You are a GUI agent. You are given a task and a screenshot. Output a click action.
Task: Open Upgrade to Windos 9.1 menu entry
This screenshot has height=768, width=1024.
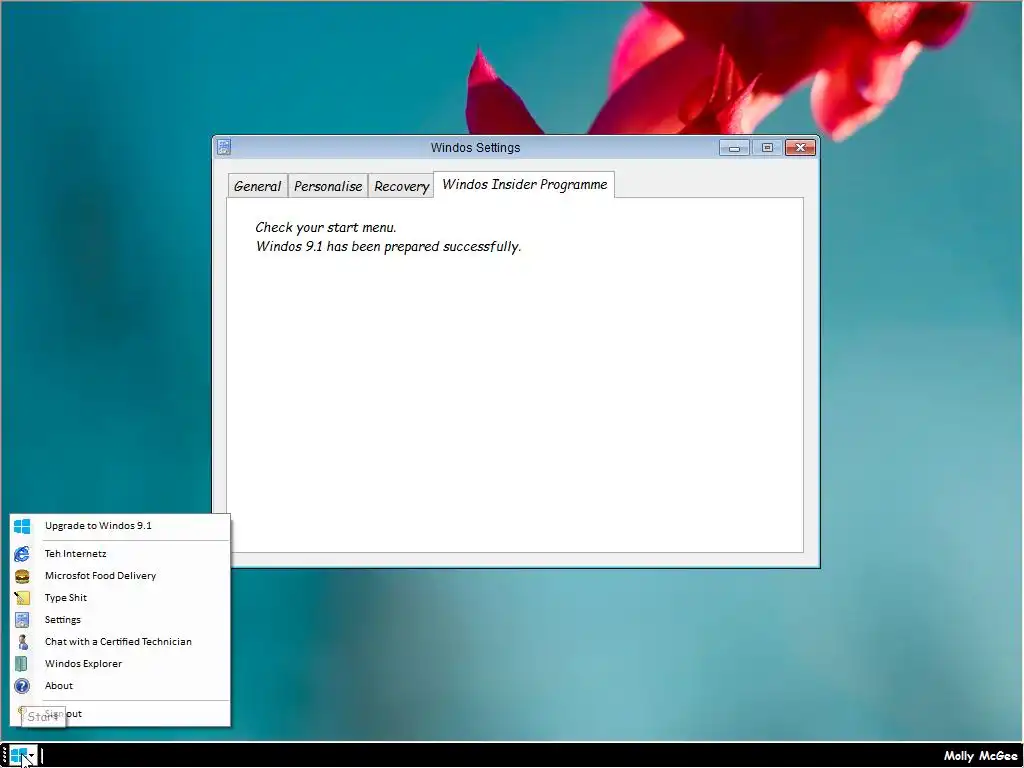pos(120,526)
